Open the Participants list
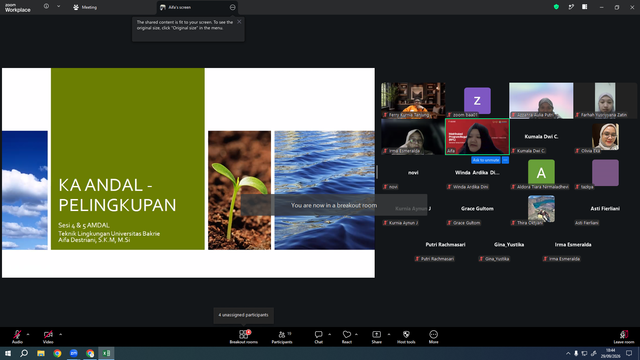This screenshot has height=360, width=640. point(282,336)
